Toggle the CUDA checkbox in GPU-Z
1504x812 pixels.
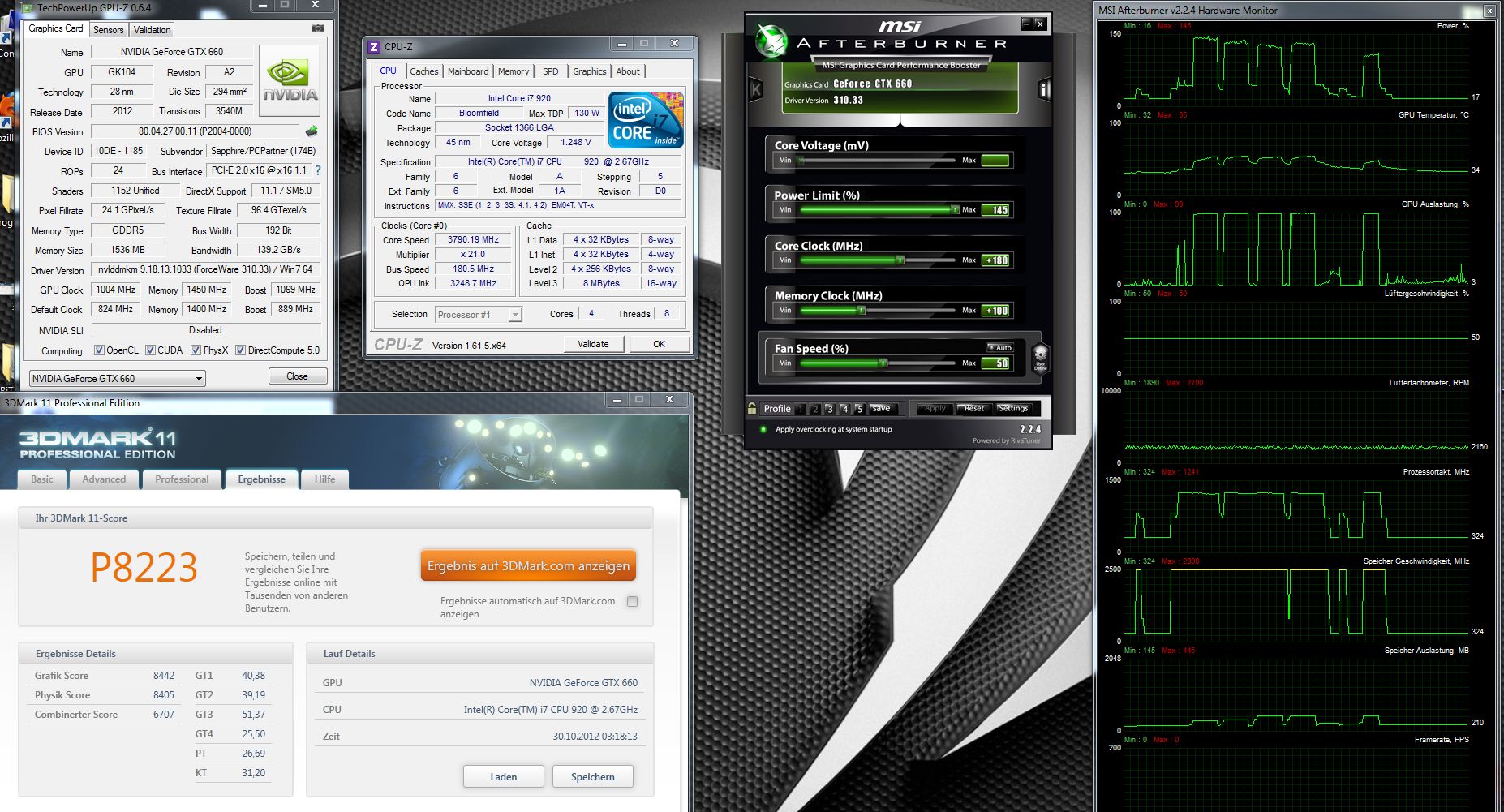click(150, 350)
